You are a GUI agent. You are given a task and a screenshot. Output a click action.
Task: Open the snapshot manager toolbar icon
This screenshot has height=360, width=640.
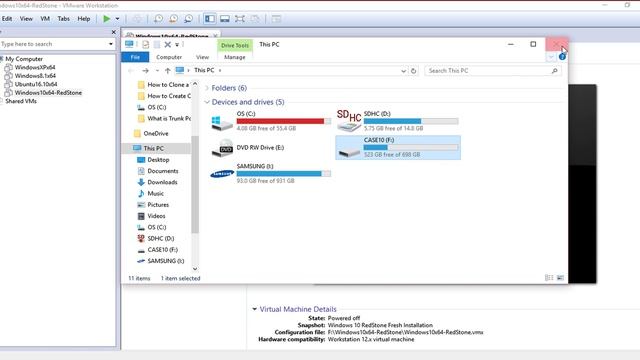click(189, 19)
